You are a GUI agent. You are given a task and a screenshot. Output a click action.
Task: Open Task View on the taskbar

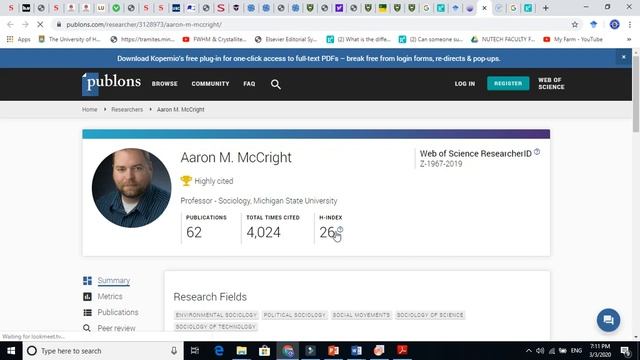195,351
